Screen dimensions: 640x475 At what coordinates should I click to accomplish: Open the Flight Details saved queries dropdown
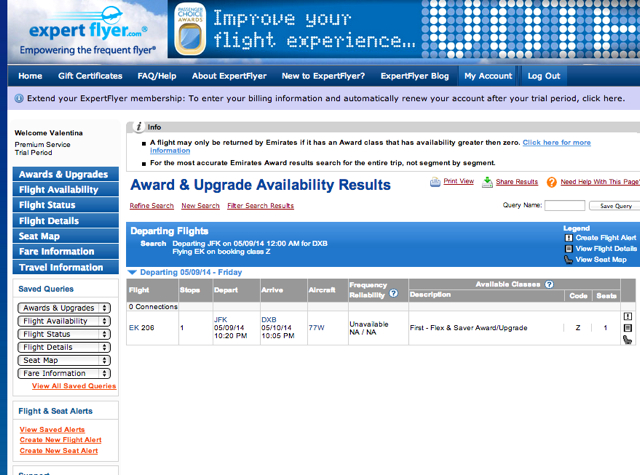[64, 347]
